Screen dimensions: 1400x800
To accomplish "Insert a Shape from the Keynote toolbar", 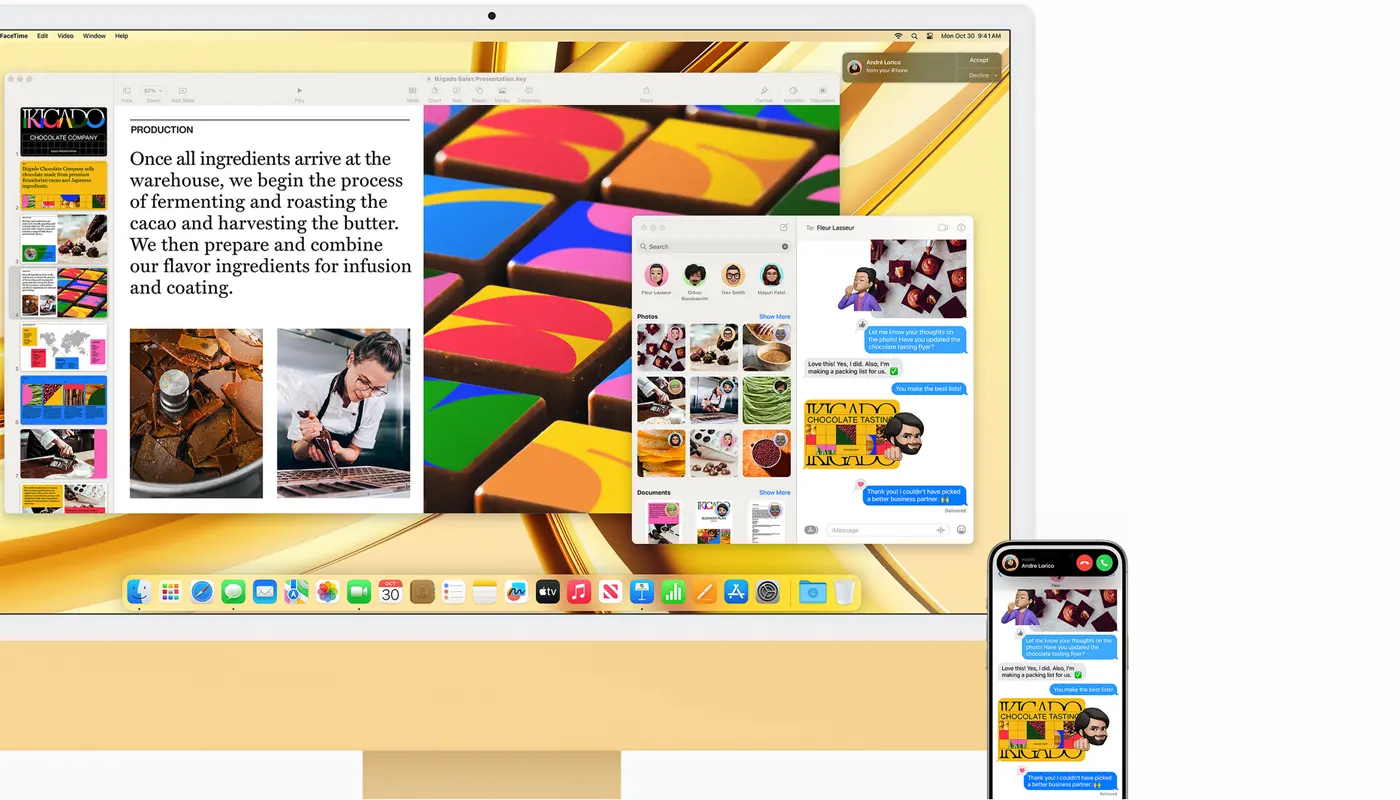I will [479, 94].
